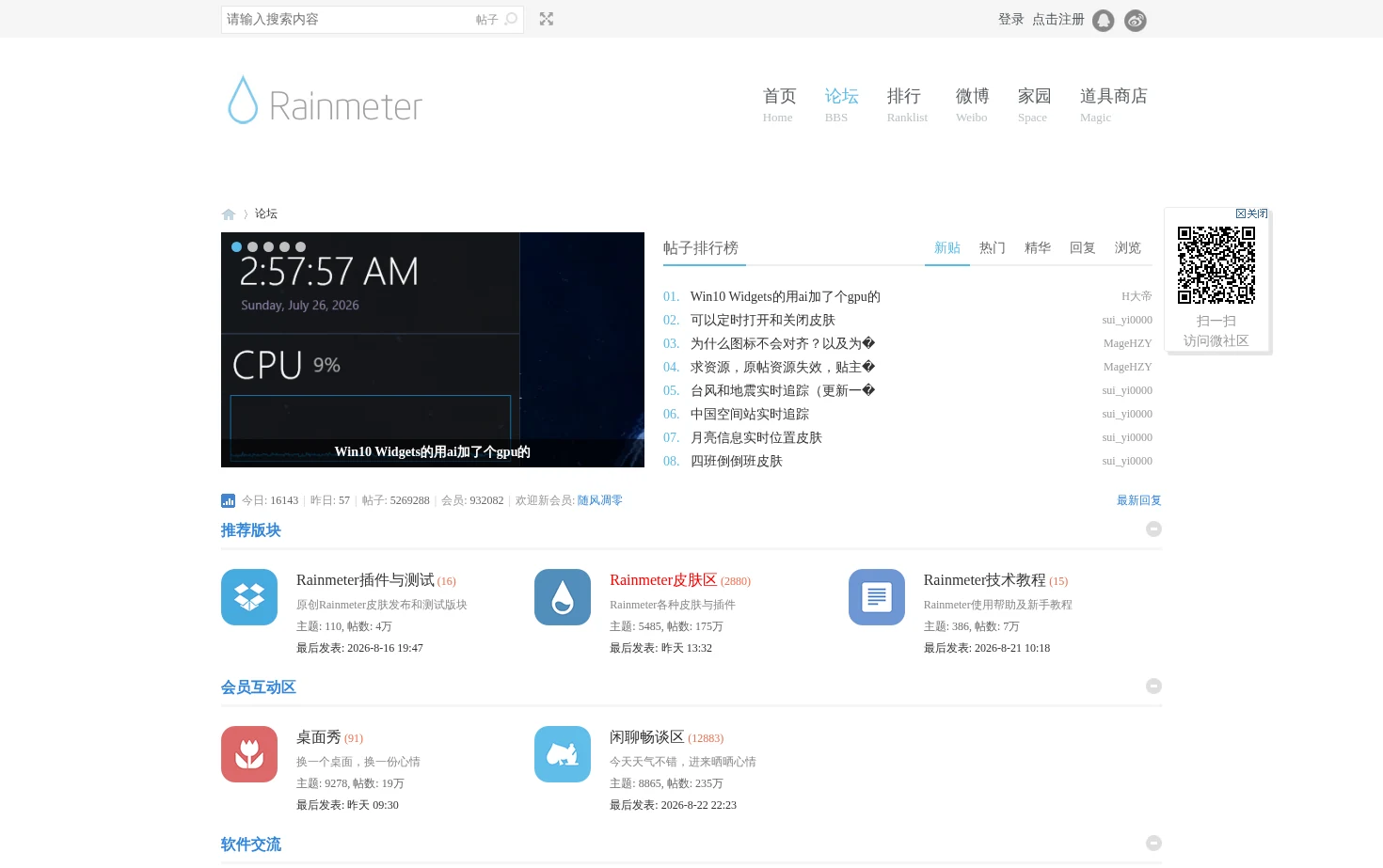Open Rainmeter技术教程 document board icon
The width and height of the screenshot is (1383, 868).
click(x=877, y=597)
